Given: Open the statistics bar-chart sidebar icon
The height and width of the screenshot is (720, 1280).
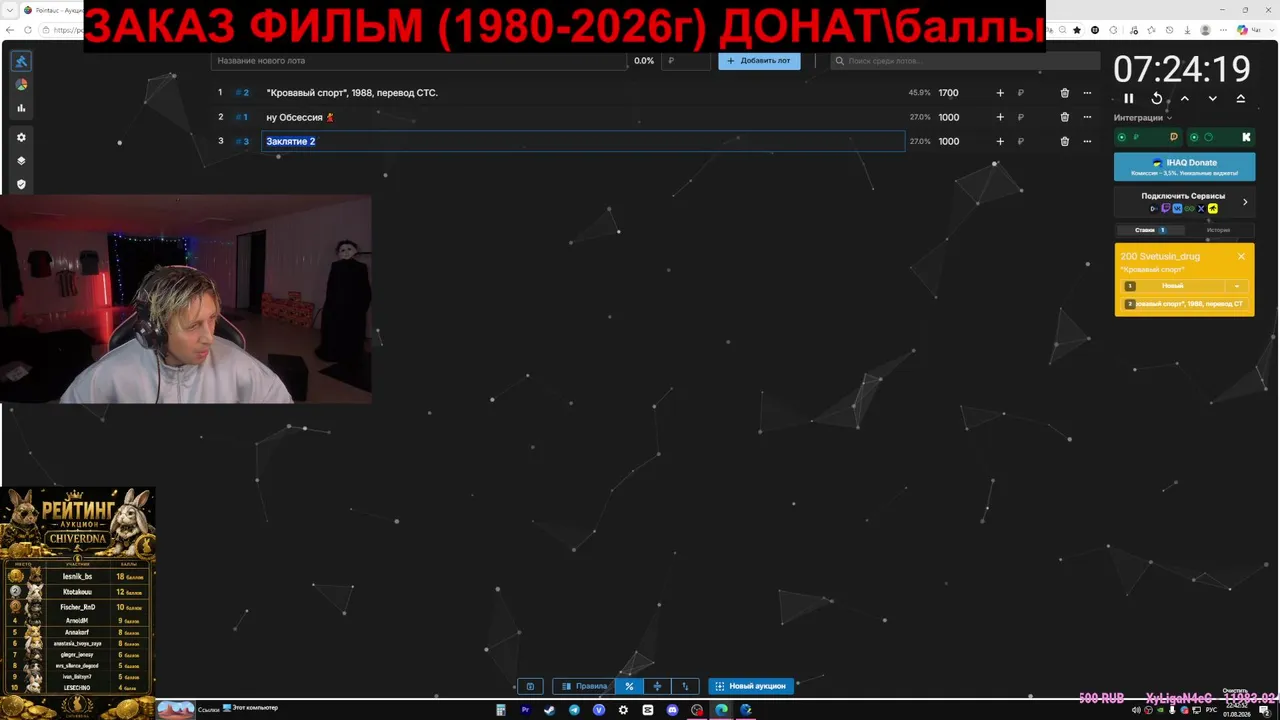Looking at the screenshot, I should (x=20, y=108).
